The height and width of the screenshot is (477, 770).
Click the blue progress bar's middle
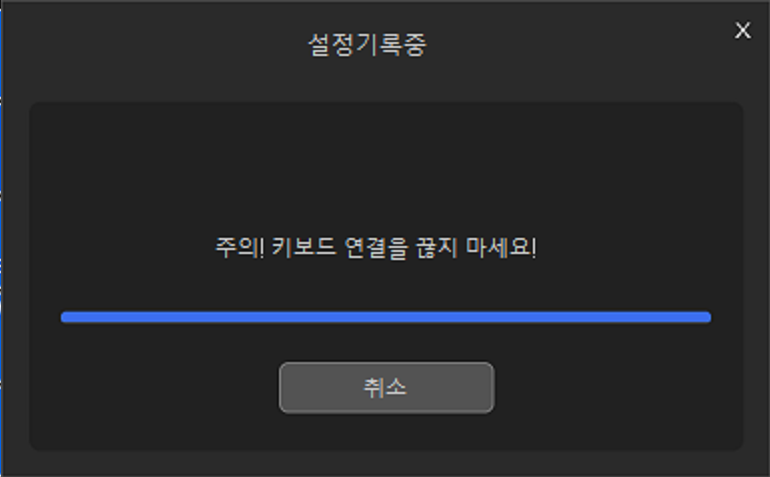coord(386,317)
